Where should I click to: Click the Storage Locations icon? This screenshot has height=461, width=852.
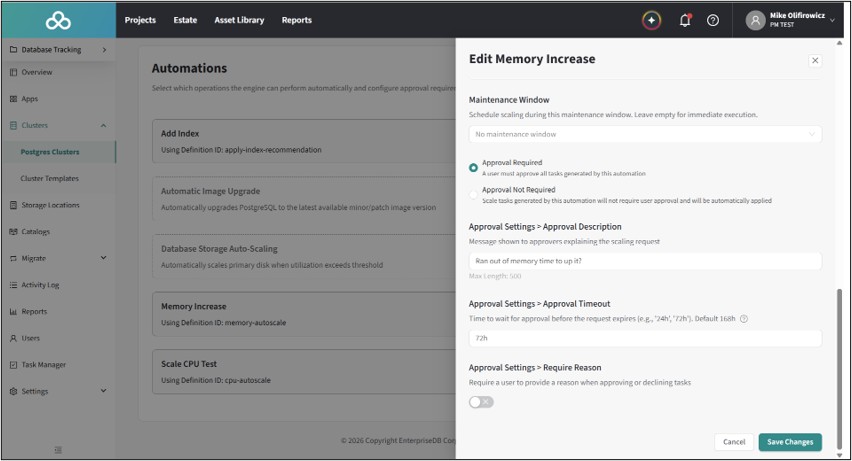pyautogui.click(x=14, y=205)
